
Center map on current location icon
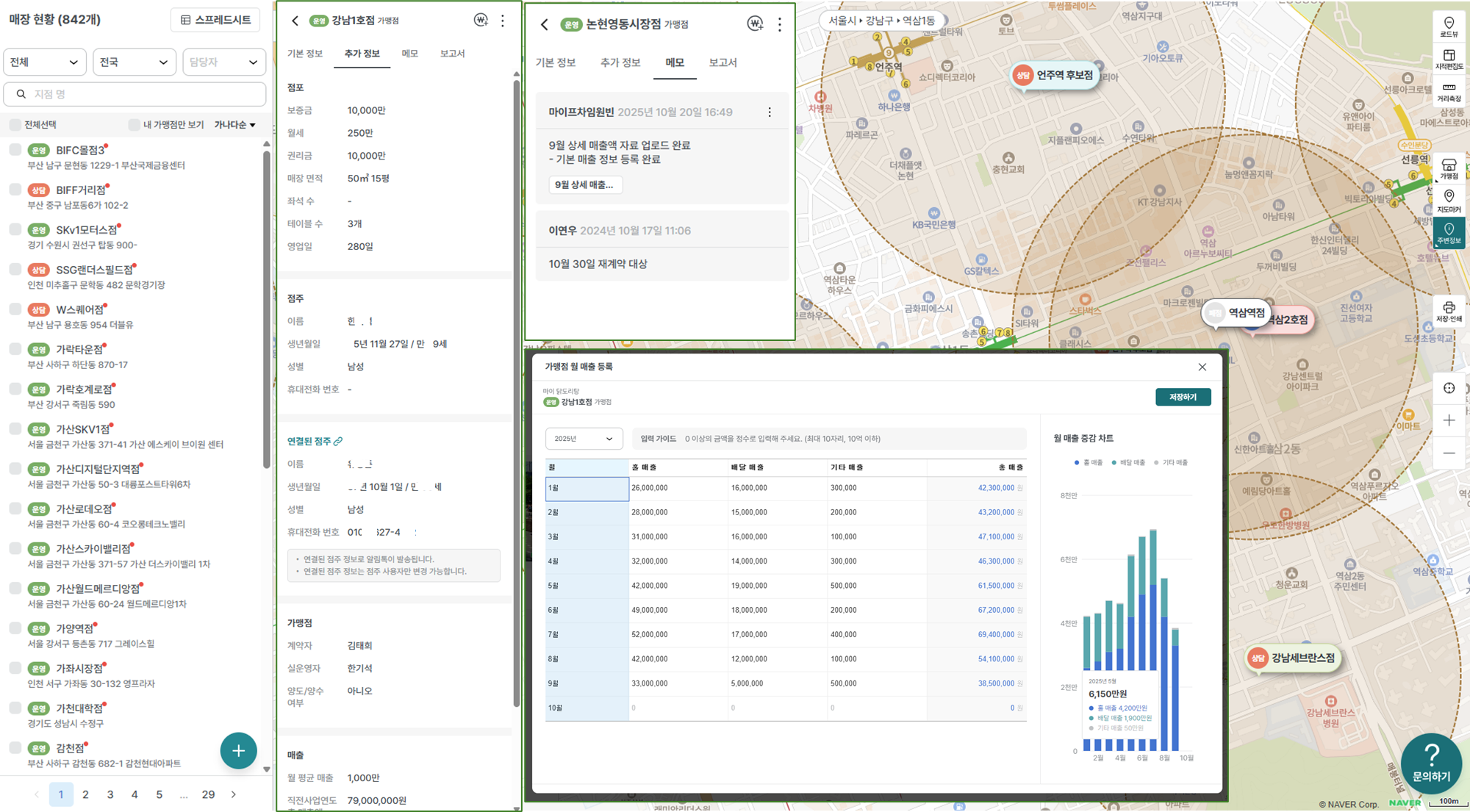pyautogui.click(x=1449, y=388)
